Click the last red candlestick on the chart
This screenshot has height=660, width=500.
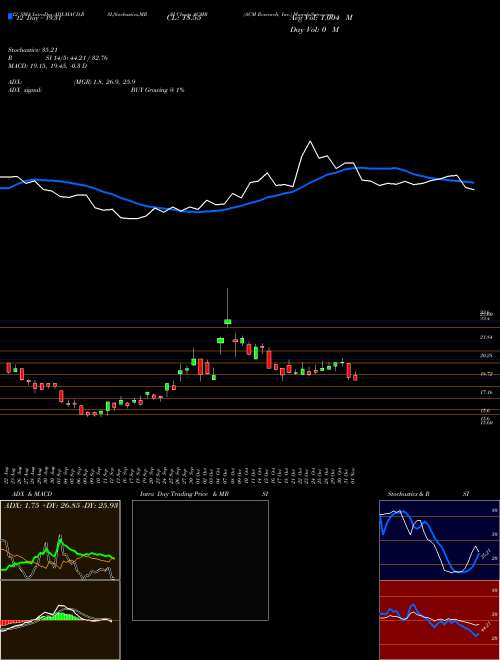coord(355,376)
